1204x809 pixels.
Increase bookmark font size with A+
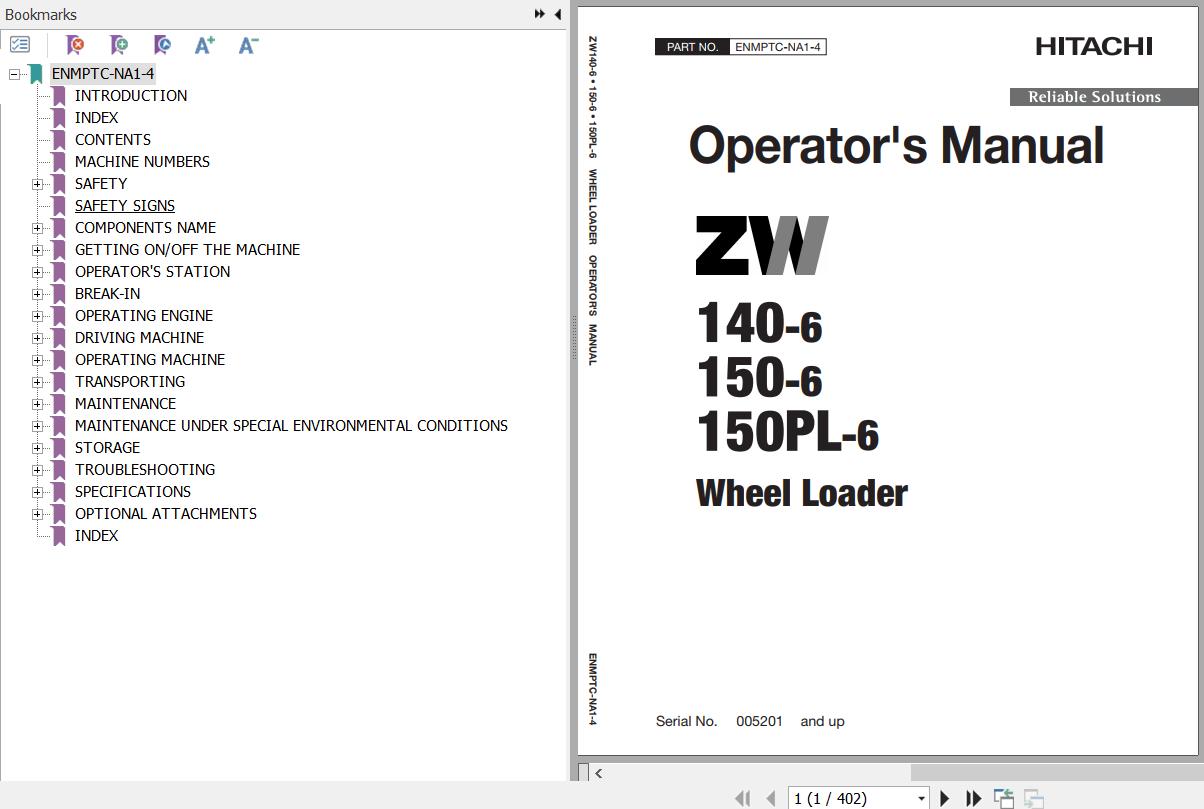pyautogui.click(x=205, y=45)
